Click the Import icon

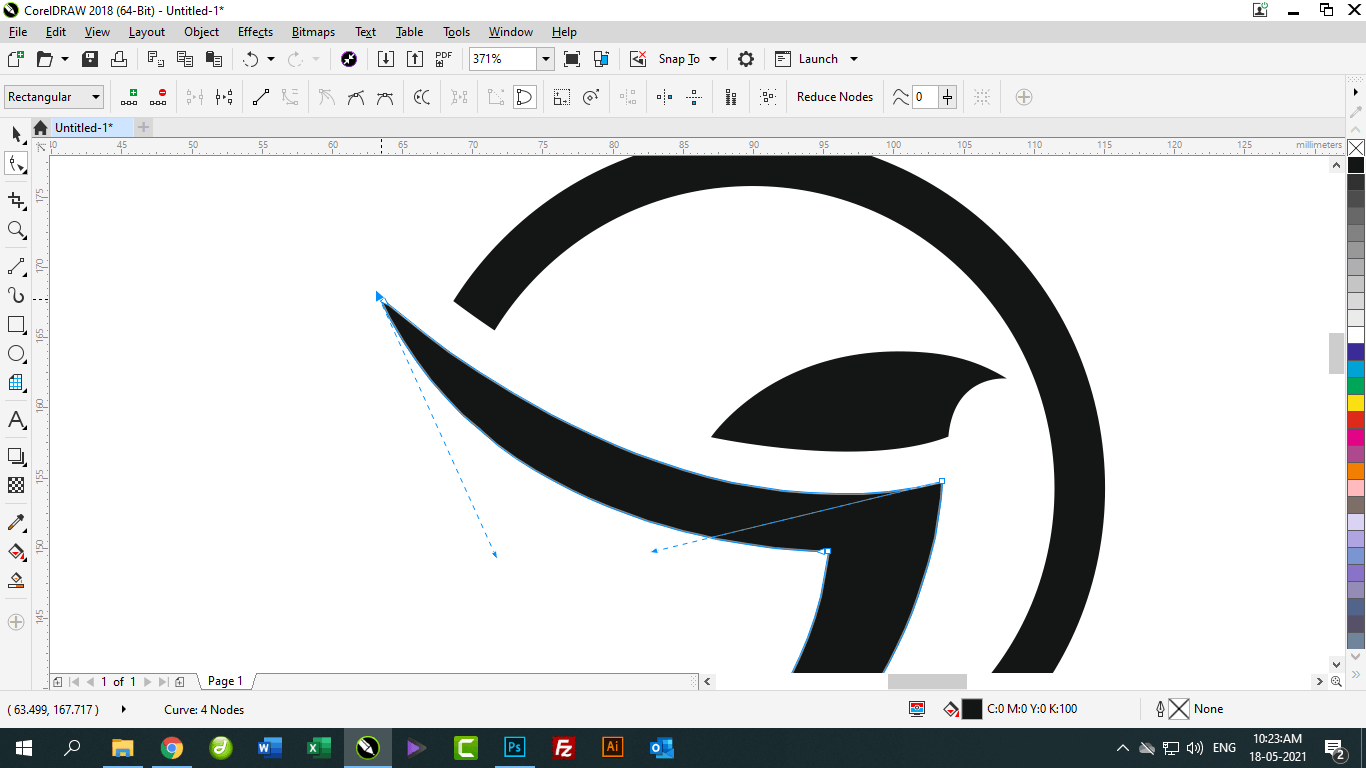click(x=386, y=59)
